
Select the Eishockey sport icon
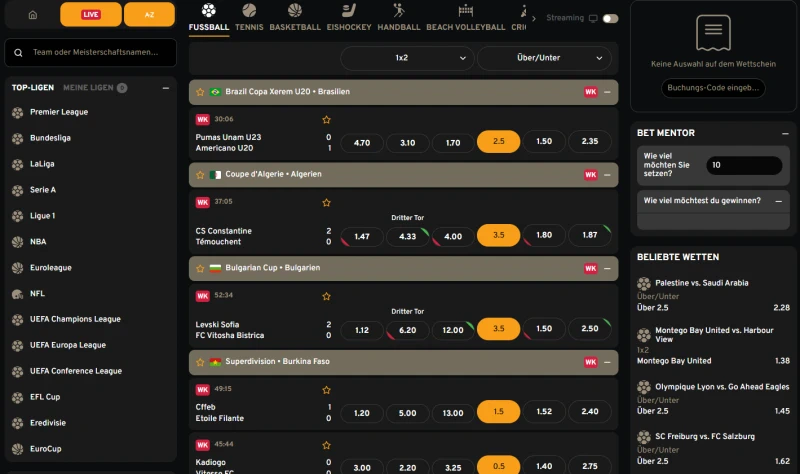(350, 11)
